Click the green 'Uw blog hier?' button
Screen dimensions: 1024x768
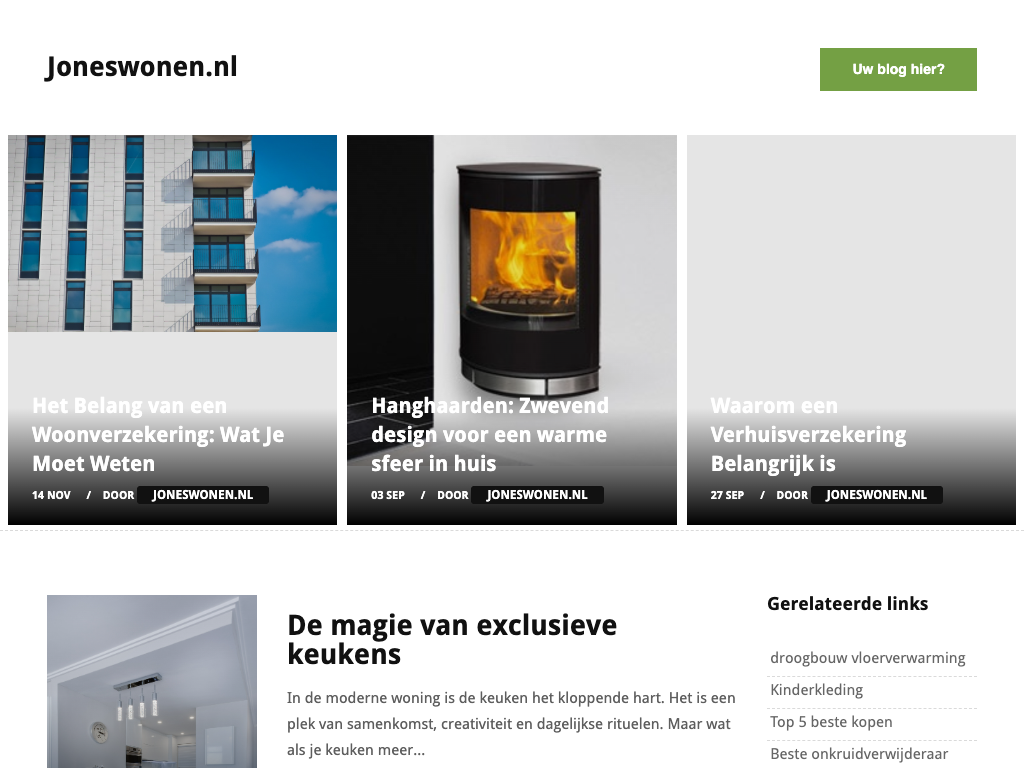tap(898, 69)
